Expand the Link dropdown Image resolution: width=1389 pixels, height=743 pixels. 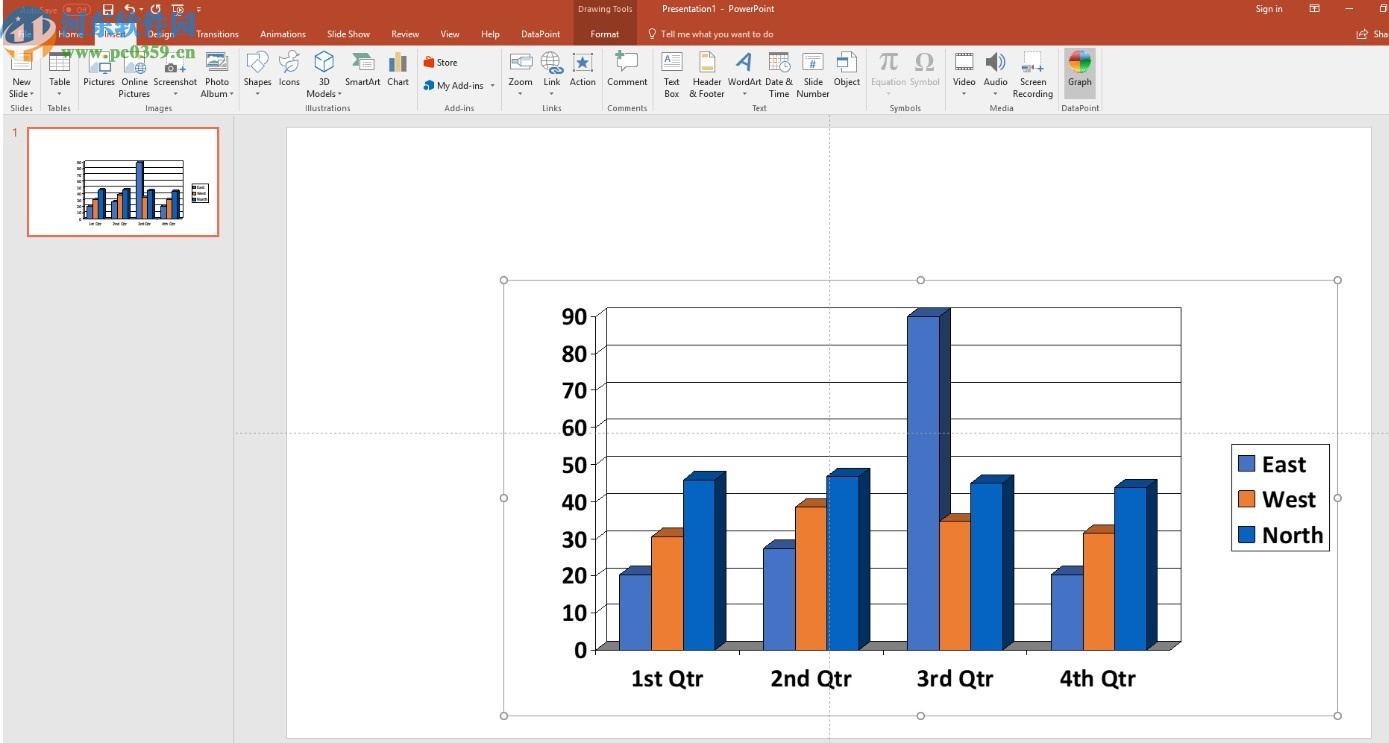coord(552,94)
